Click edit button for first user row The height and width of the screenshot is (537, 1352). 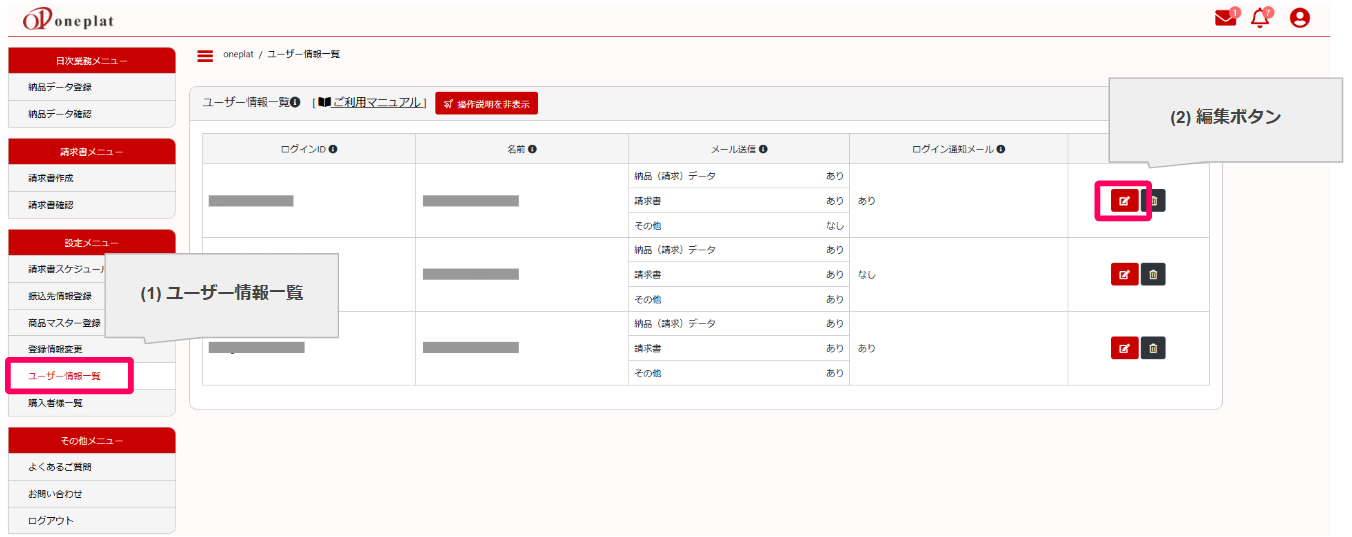click(x=1124, y=201)
